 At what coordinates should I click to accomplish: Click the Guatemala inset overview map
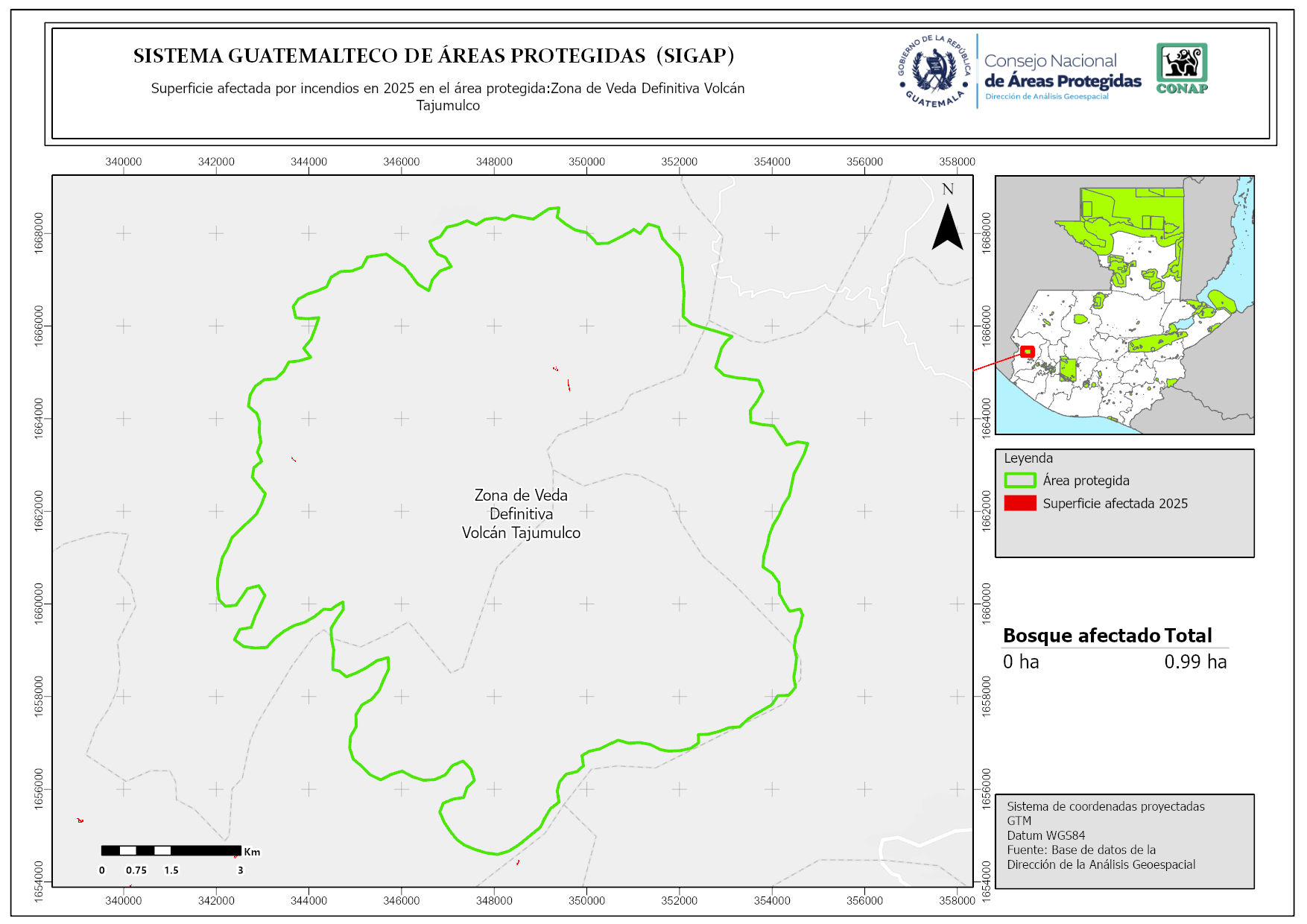click(x=1124, y=305)
